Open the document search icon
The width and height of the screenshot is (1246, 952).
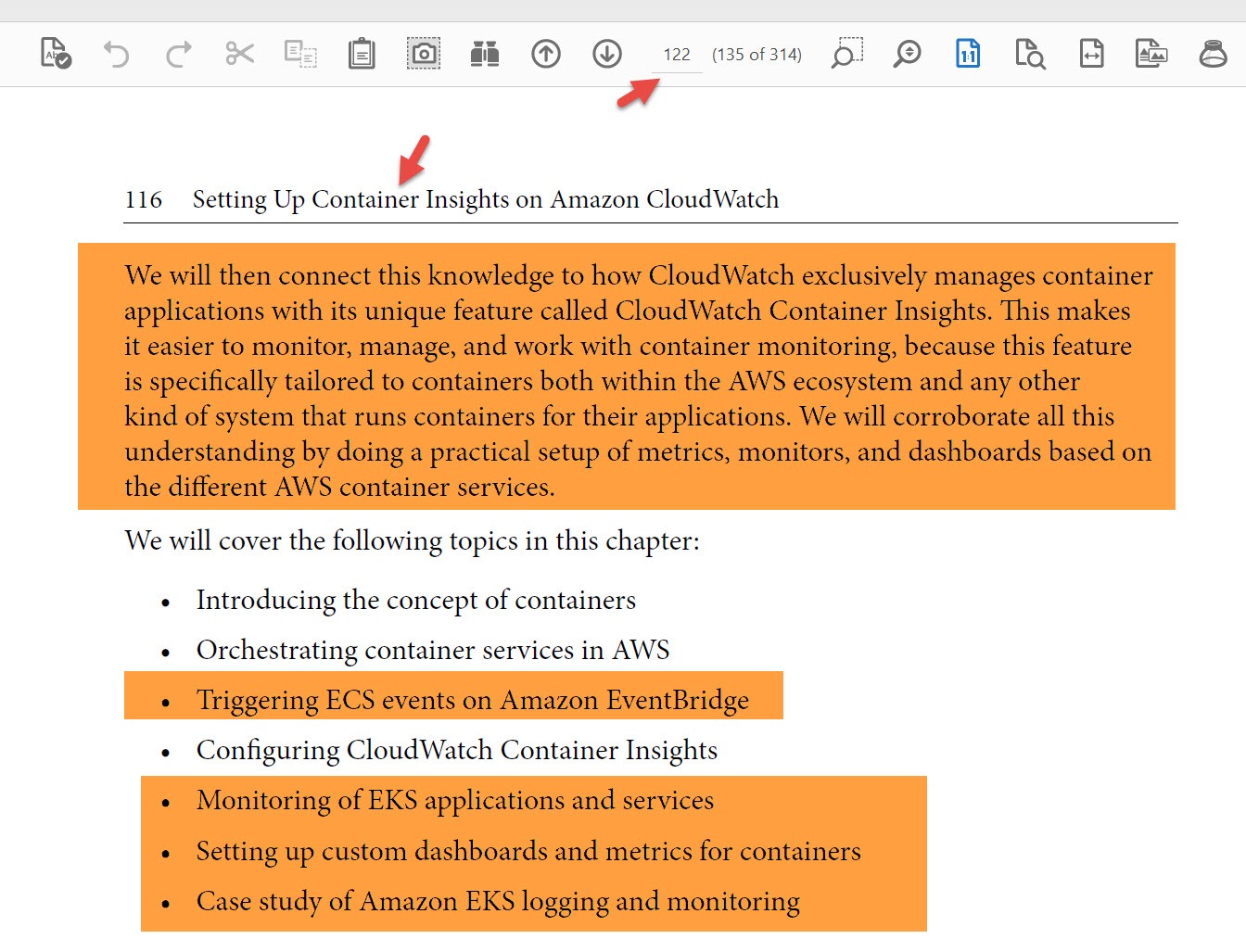[1030, 54]
